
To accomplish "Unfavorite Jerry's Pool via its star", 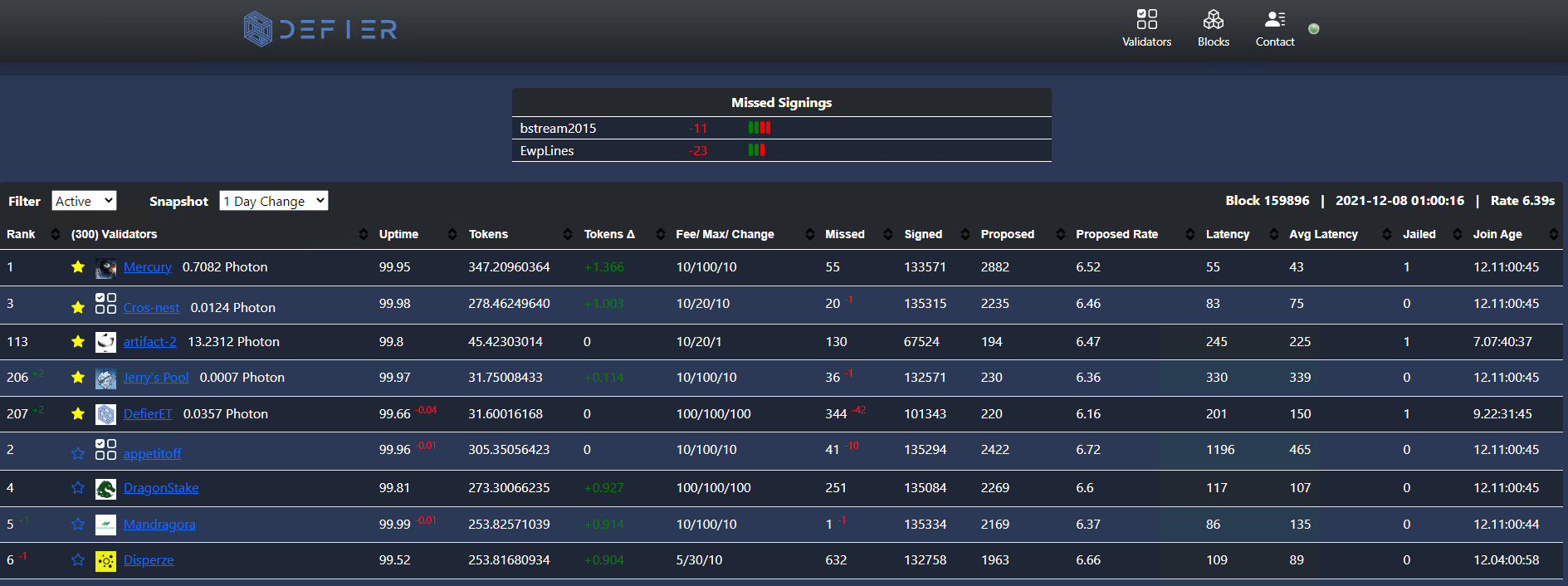I will click(x=78, y=377).
